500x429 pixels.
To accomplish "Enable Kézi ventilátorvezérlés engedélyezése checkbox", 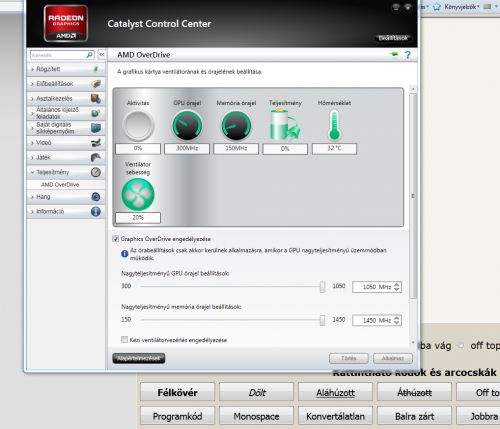I will point(124,340).
